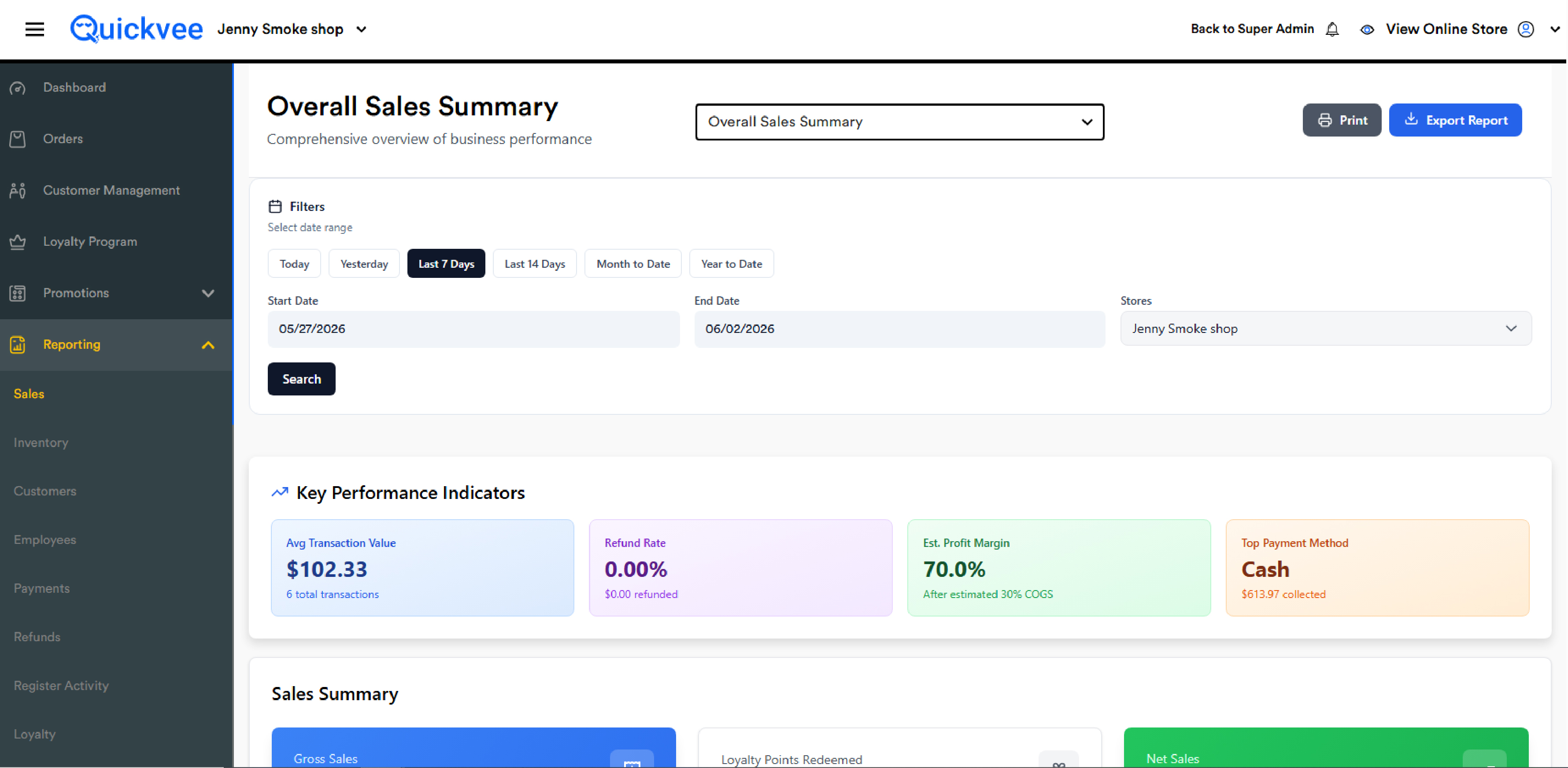
Task: Select the Year to Date range
Action: [732, 263]
